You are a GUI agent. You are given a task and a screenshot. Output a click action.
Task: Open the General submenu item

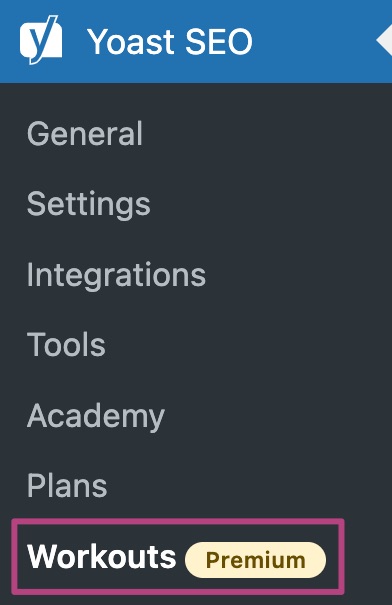click(x=196, y=134)
